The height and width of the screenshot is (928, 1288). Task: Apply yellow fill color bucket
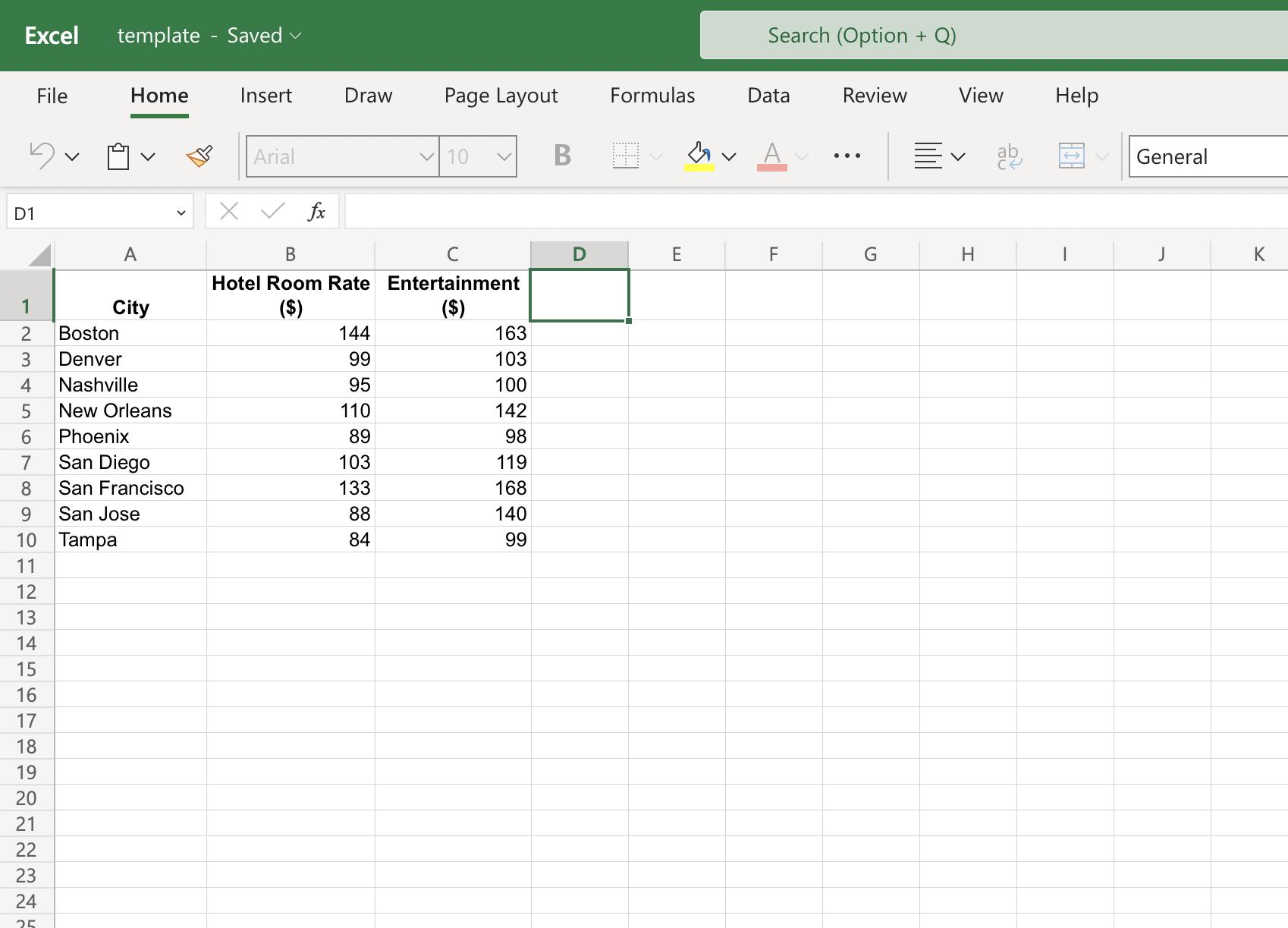(699, 156)
